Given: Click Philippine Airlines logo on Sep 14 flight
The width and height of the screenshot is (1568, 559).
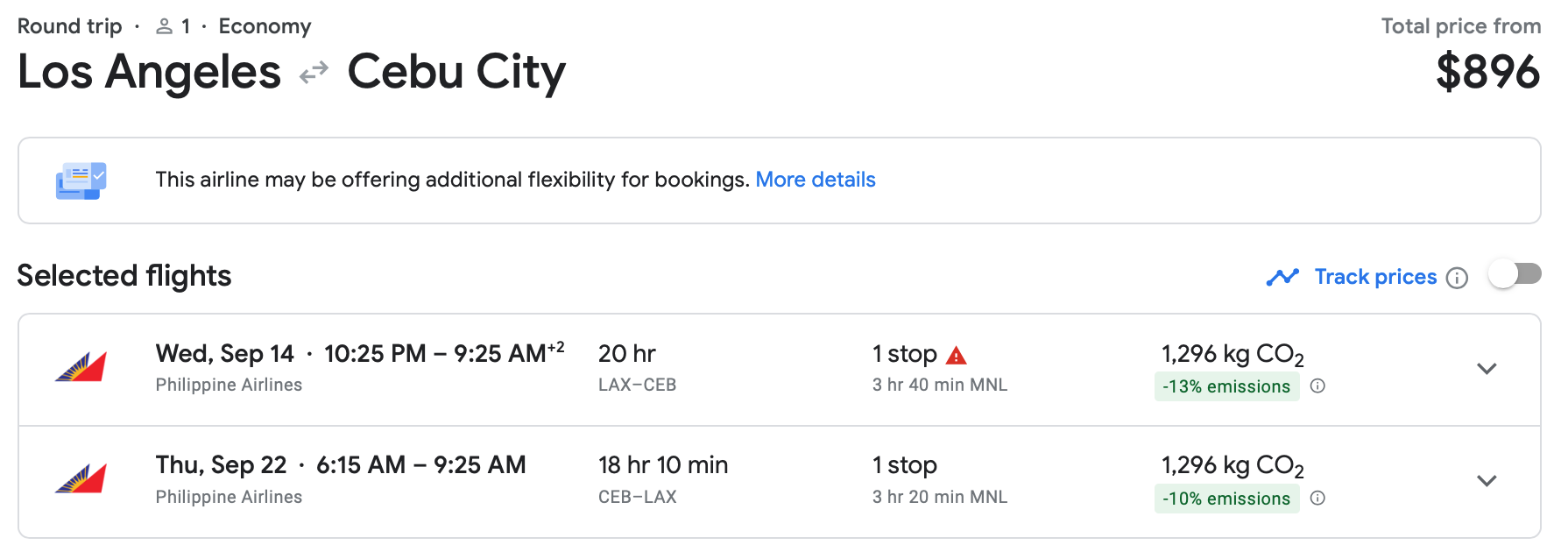Looking at the screenshot, I should tap(81, 368).
